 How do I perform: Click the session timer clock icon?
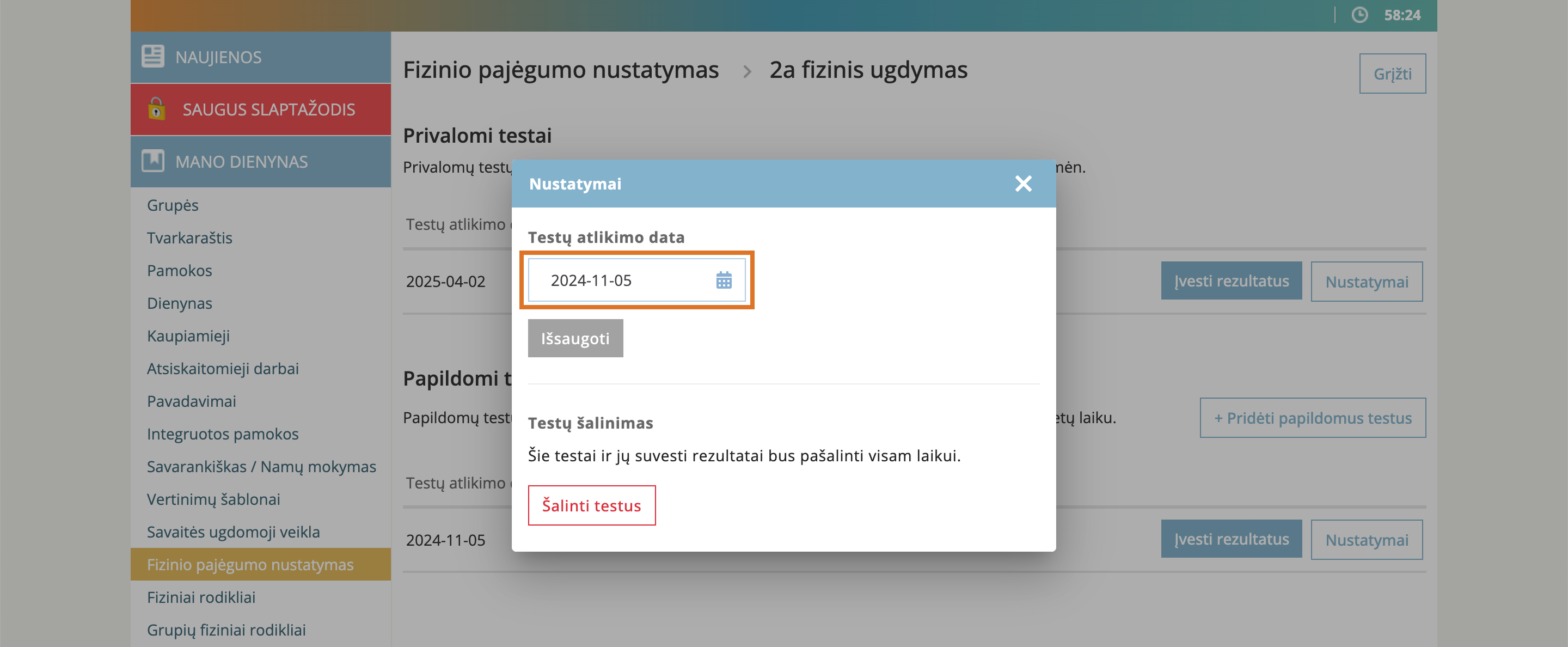click(x=1359, y=15)
